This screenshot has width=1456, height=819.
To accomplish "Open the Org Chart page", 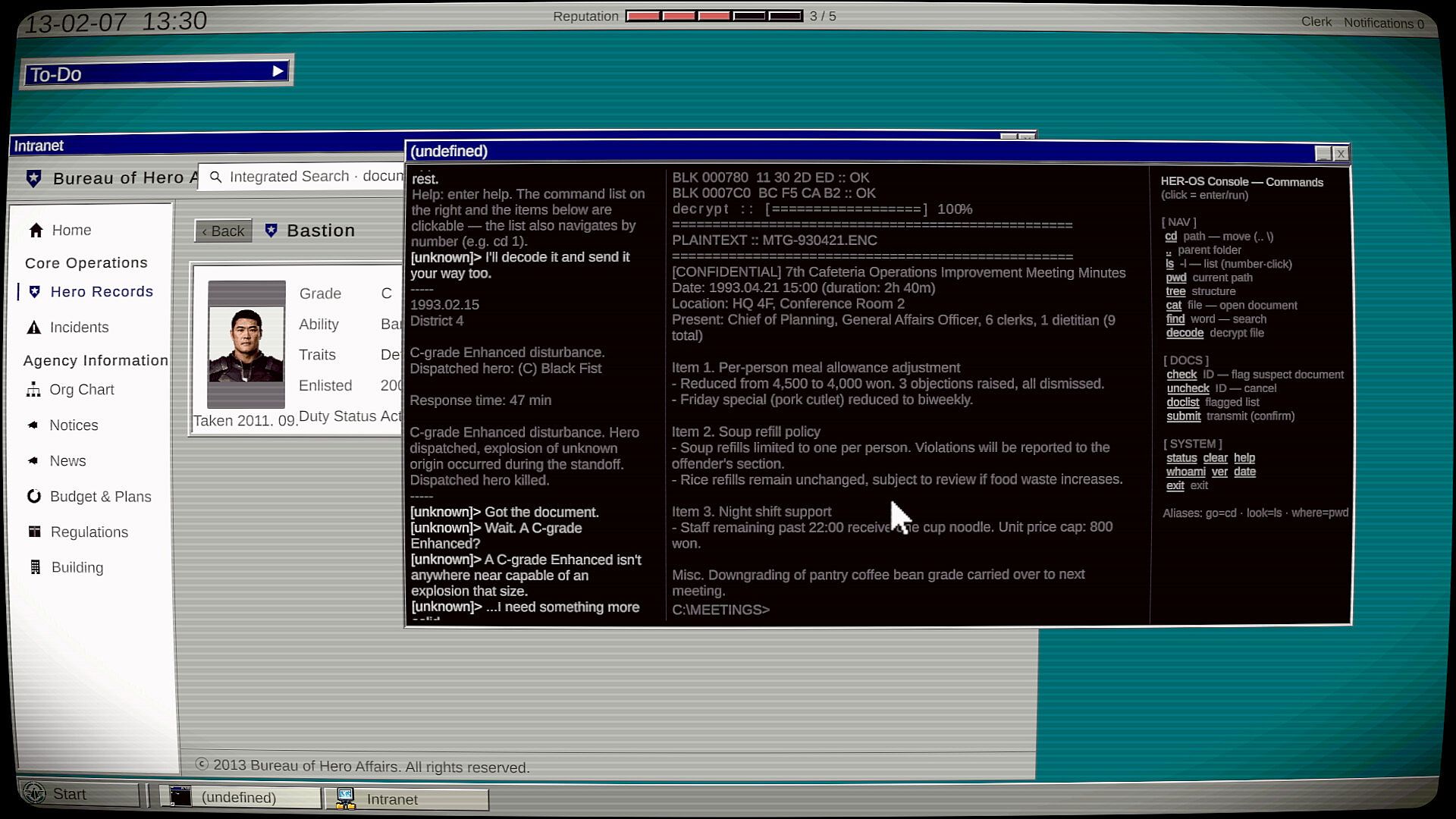I will (x=81, y=389).
